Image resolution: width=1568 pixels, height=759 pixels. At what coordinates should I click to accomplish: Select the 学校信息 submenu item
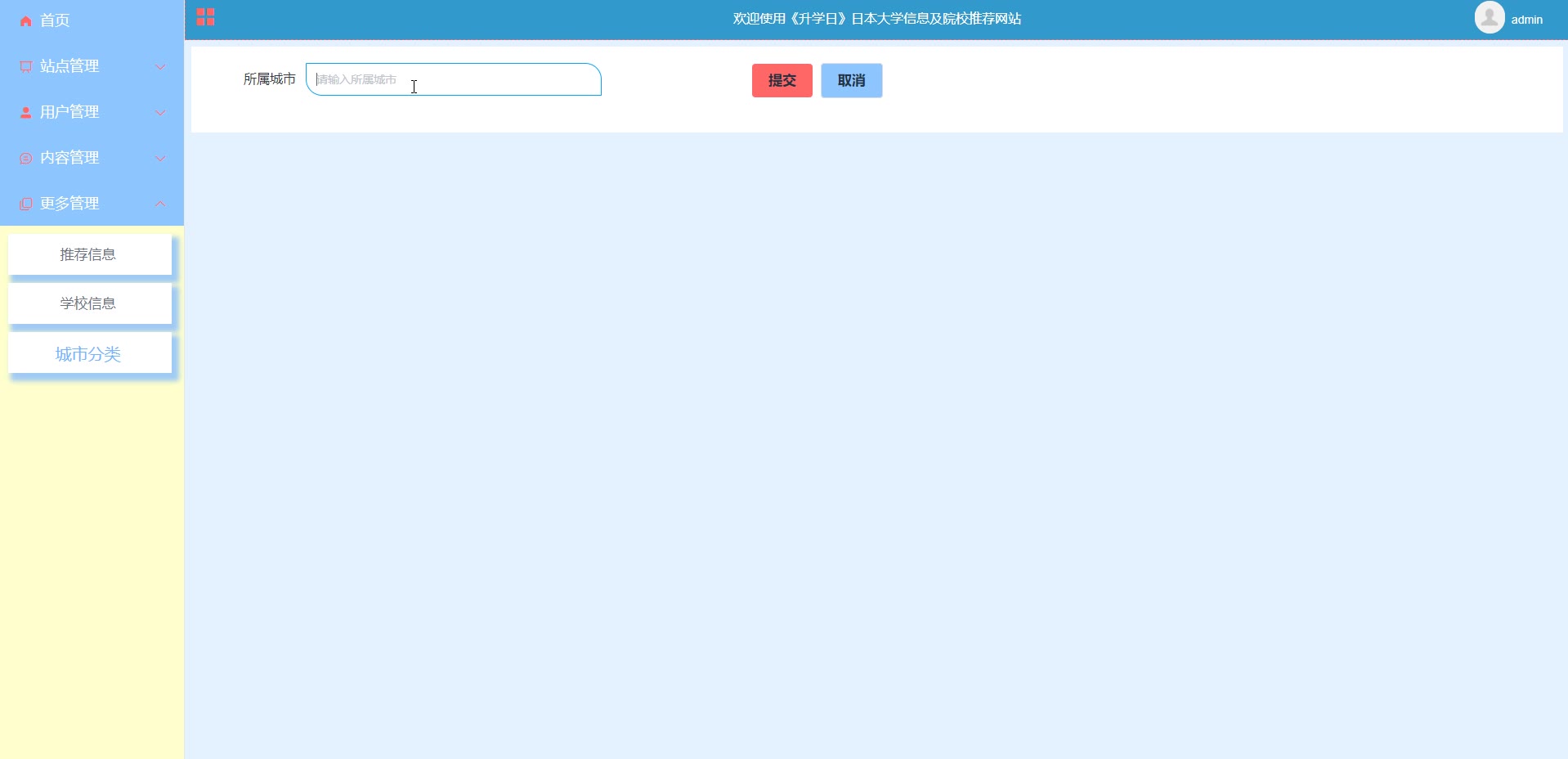click(90, 303)
